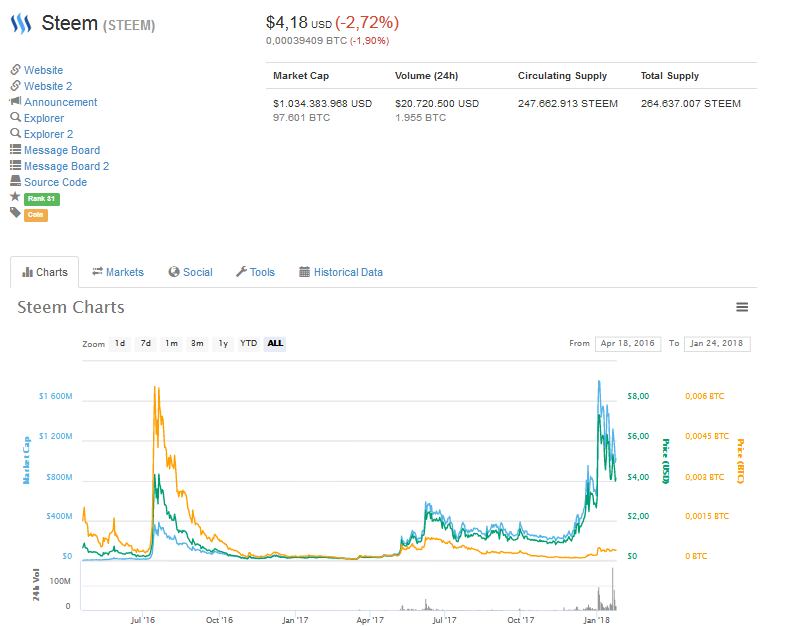This screenshot has width=803, height=626.
Task: Click the tag icon beside Coin badge
Action: click(15, 213)
